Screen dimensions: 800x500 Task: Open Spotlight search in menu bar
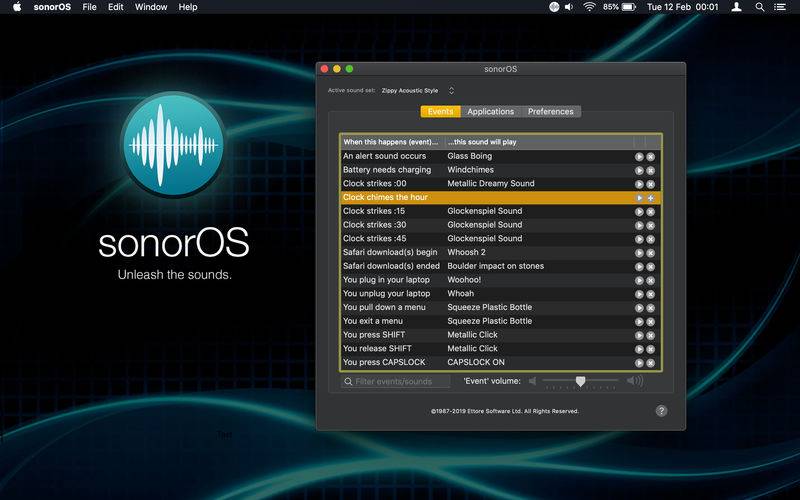coord(760,7)
